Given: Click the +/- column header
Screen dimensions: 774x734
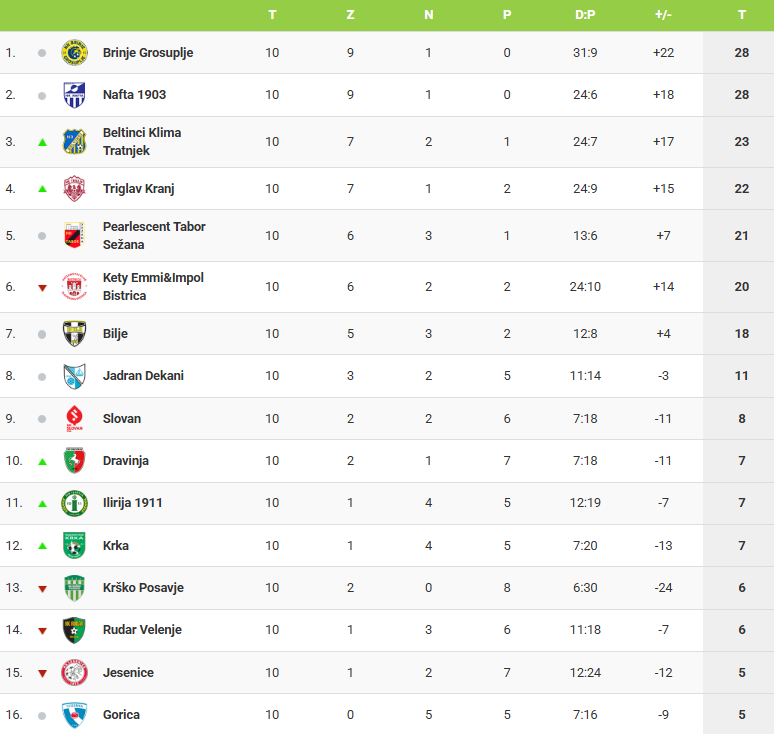Looking at the screenshot, I should pos(663,15).
